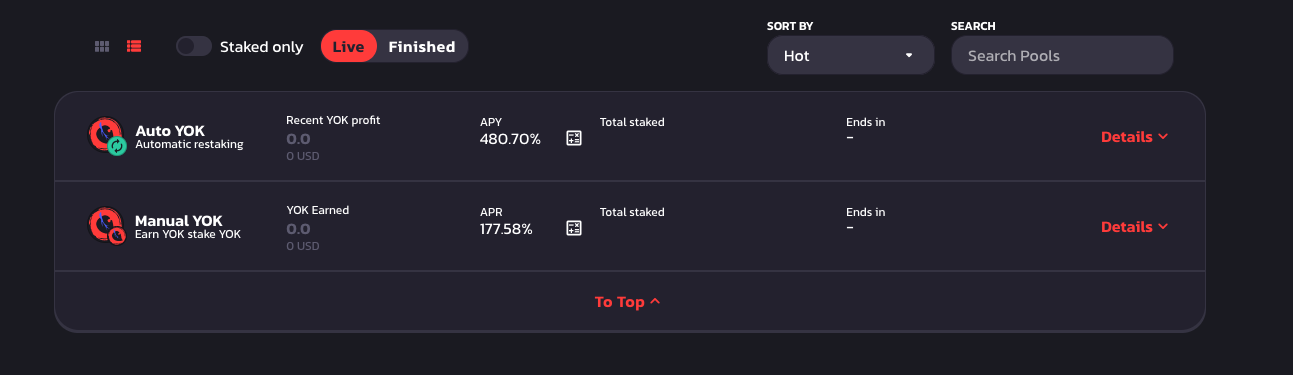The image size is (1293, 375).
Task: Click the dropdown arrow next to Hot
Action: (x=909, y=55)
